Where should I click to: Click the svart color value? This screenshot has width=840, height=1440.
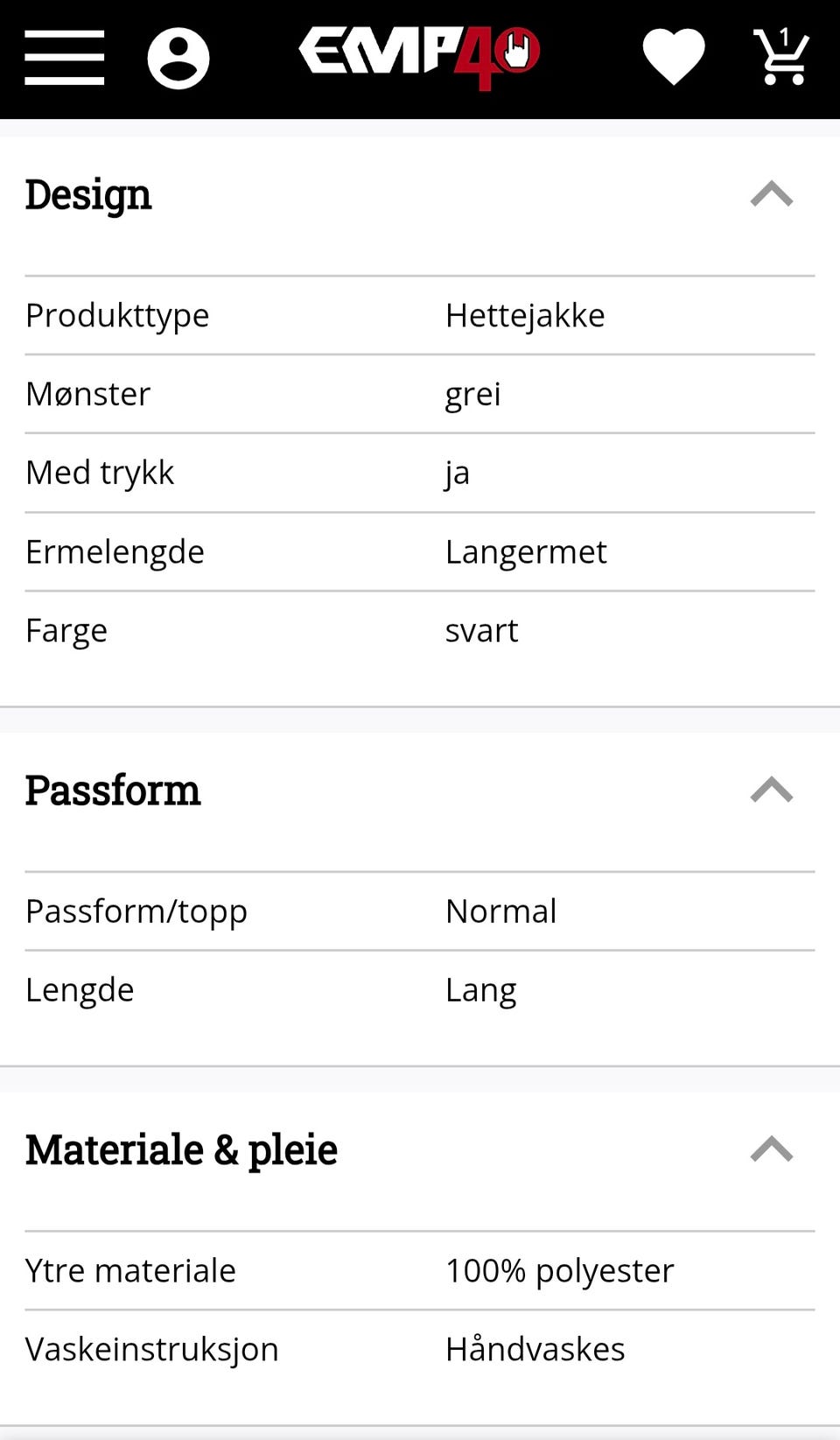click(481, 630)
